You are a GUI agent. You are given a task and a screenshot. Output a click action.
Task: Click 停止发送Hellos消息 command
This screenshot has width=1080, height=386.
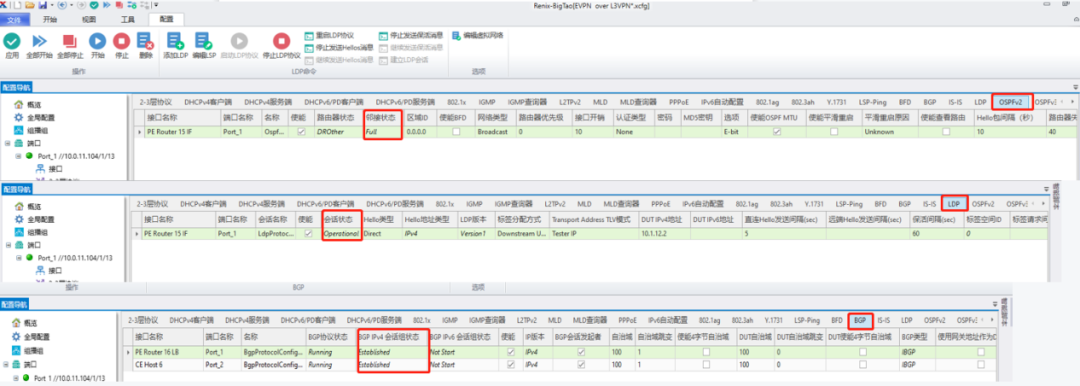[x=340, y=47]
